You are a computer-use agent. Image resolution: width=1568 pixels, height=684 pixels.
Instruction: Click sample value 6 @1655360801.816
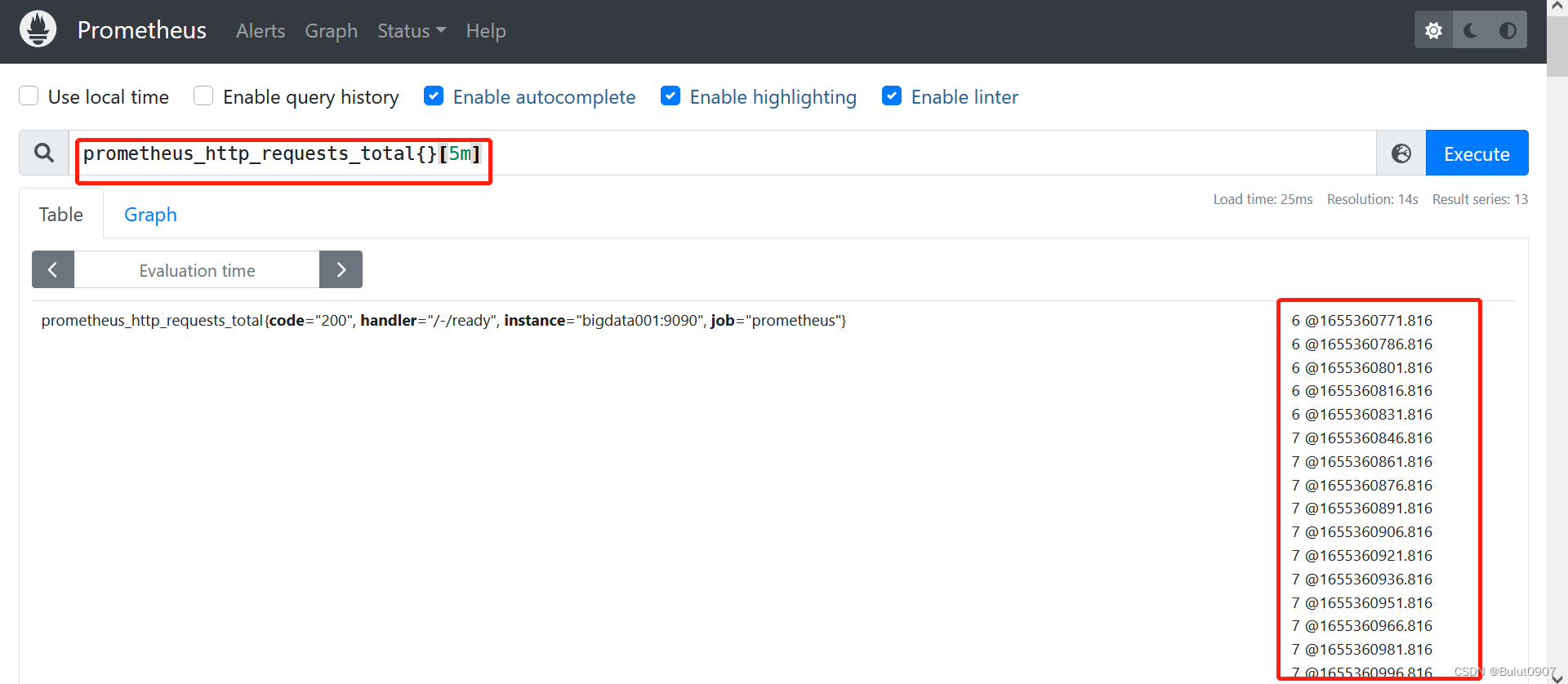click(x=1361, y=368)
